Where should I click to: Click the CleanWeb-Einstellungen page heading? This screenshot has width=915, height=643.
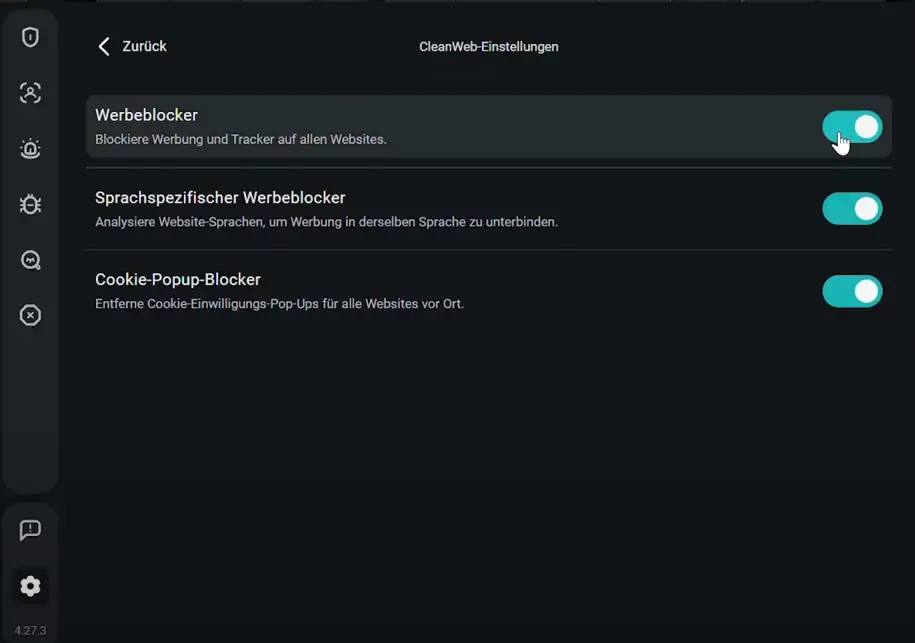(488, 47)
